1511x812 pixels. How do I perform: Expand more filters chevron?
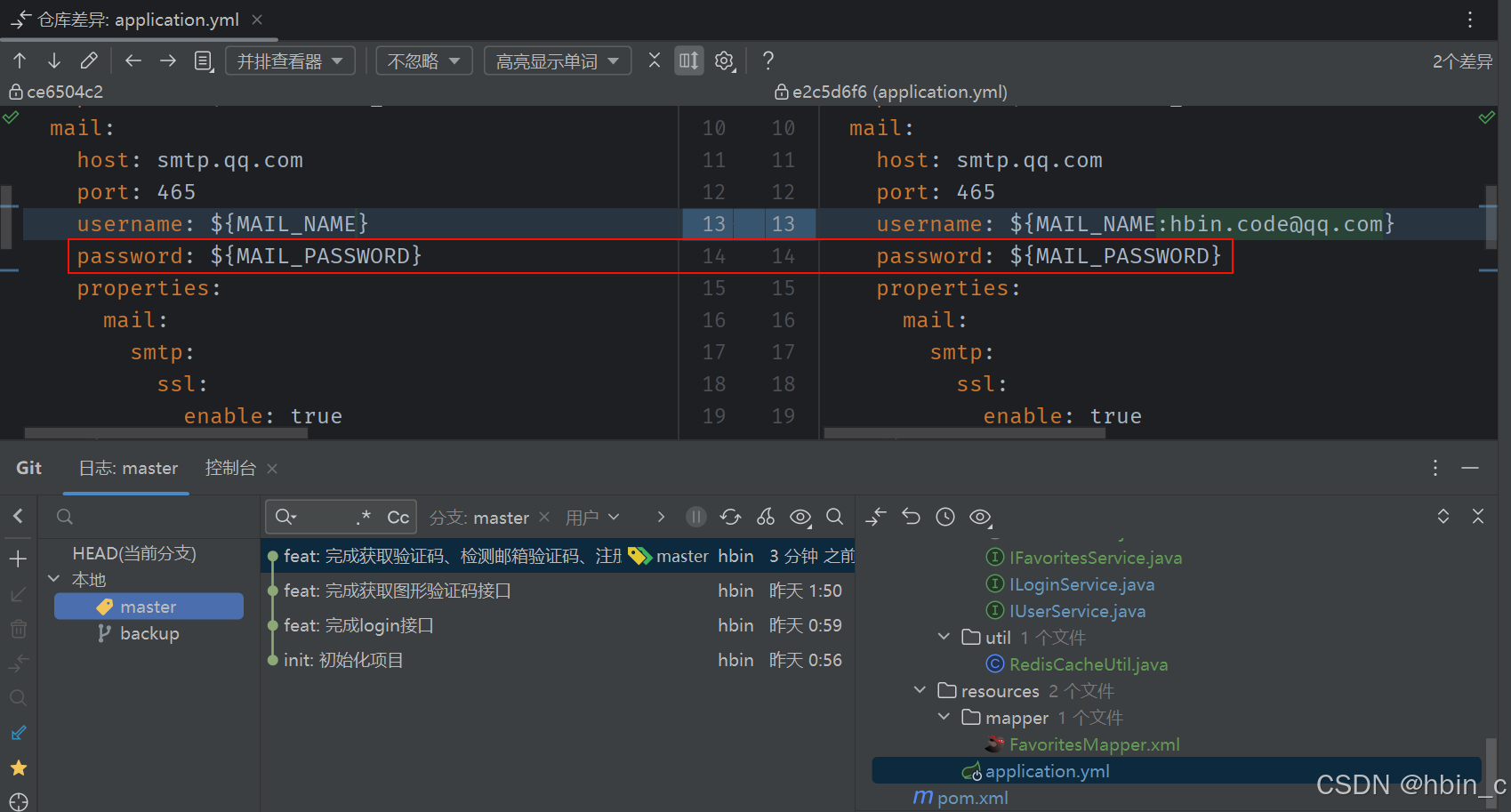pyautogui.click(x=661, y=517)
